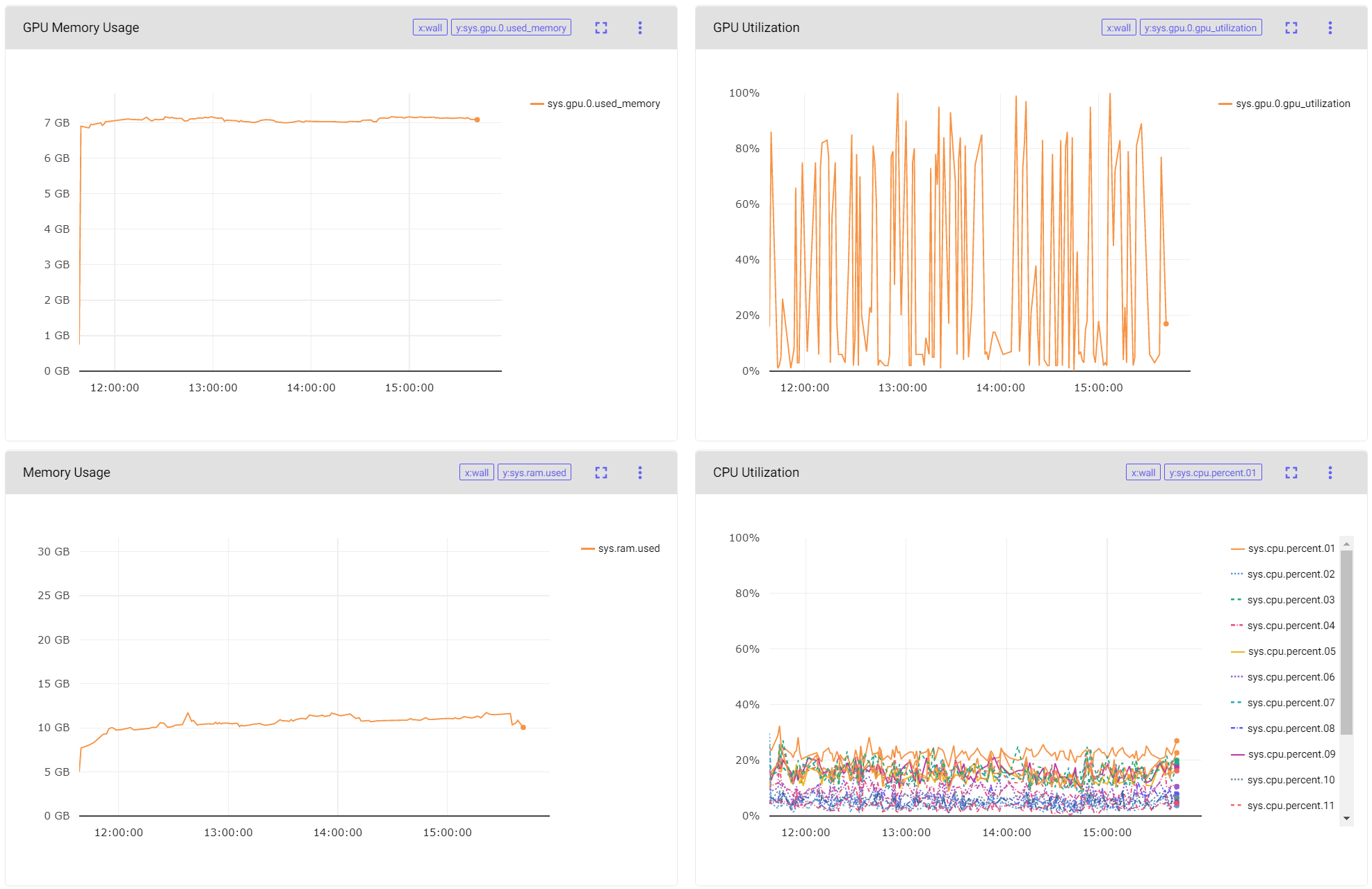Open GPU Memory Usage options menu
1372x889 pixels.
pos(640,28)
